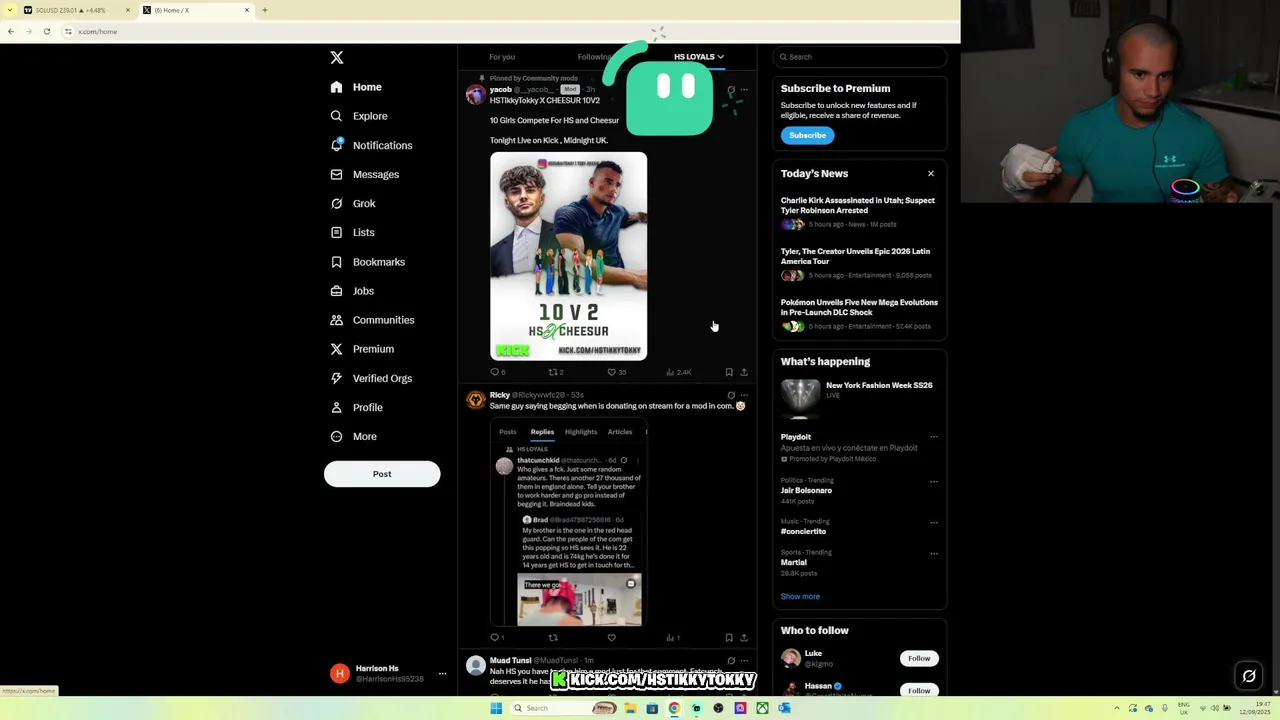Open the Xbox app in taskbar
The width and height of the screenshot is (1280, 720).
pos(762,708)
